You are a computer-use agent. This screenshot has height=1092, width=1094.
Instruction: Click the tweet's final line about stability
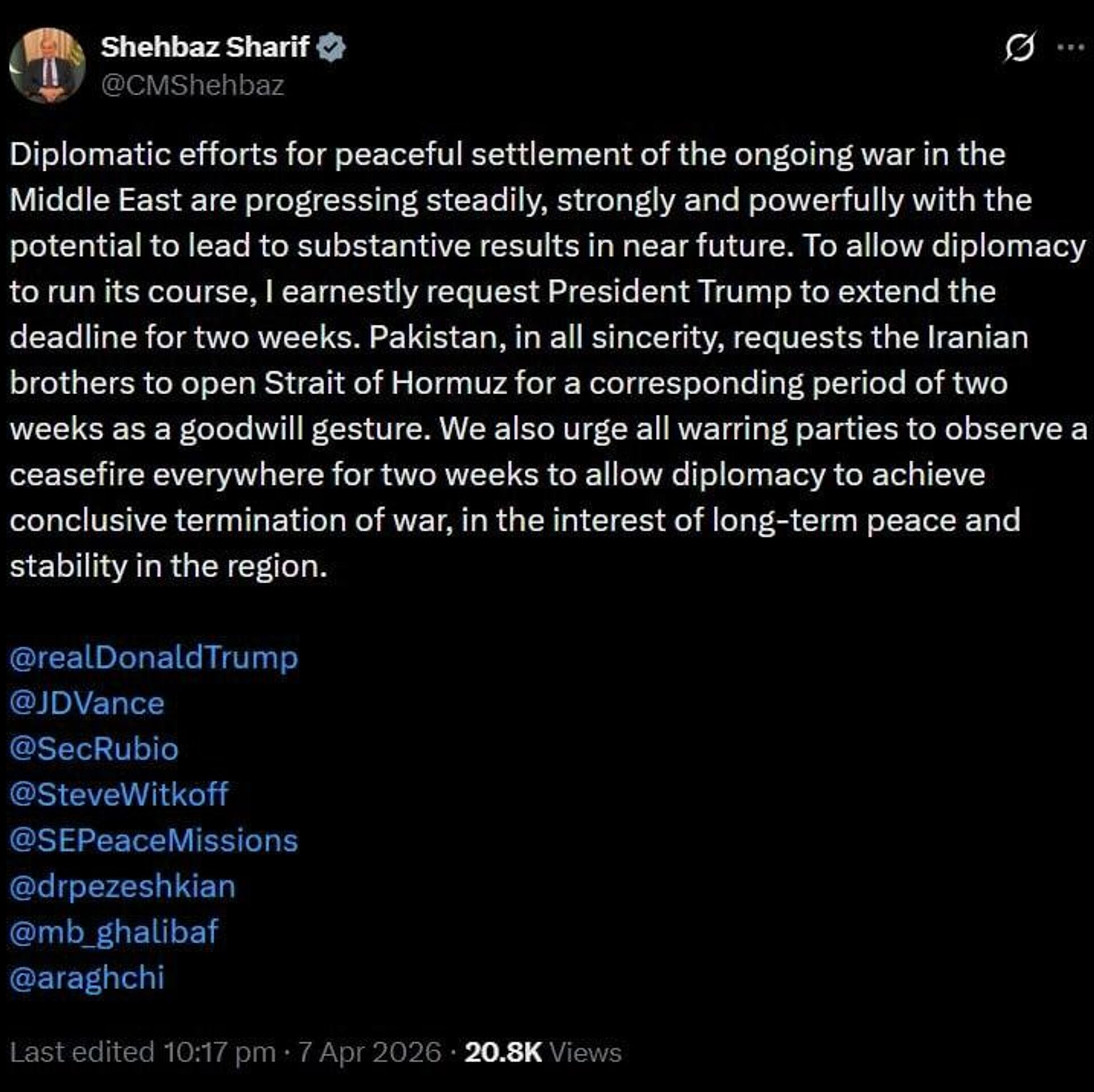pyautogui.click(x=169, y=566)
